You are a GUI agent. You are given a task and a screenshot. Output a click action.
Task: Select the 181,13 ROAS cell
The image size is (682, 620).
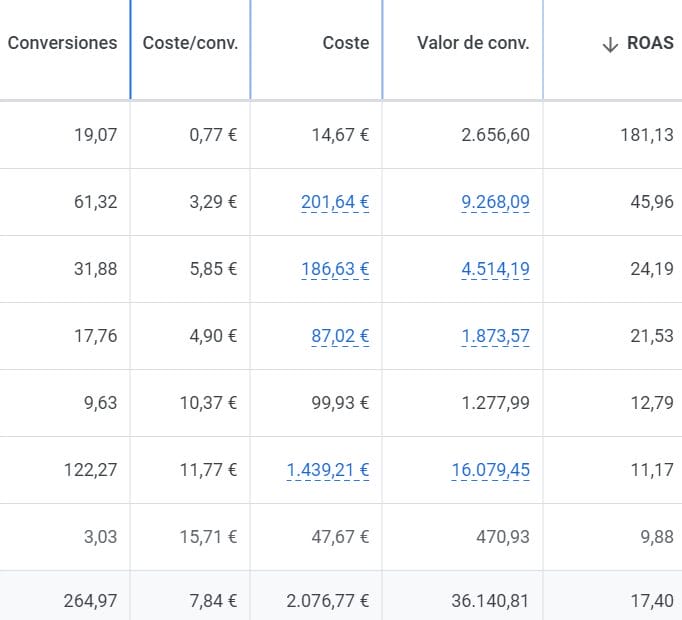(x=645, y=135)
